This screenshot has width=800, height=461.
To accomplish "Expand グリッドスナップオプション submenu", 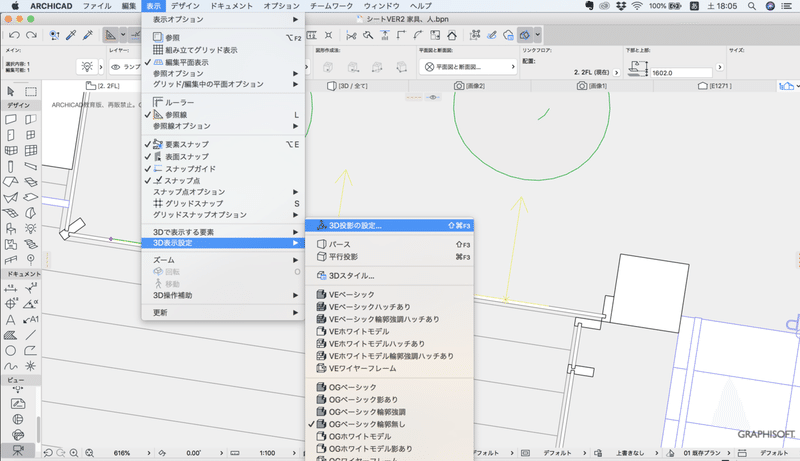I will point(223,215).
